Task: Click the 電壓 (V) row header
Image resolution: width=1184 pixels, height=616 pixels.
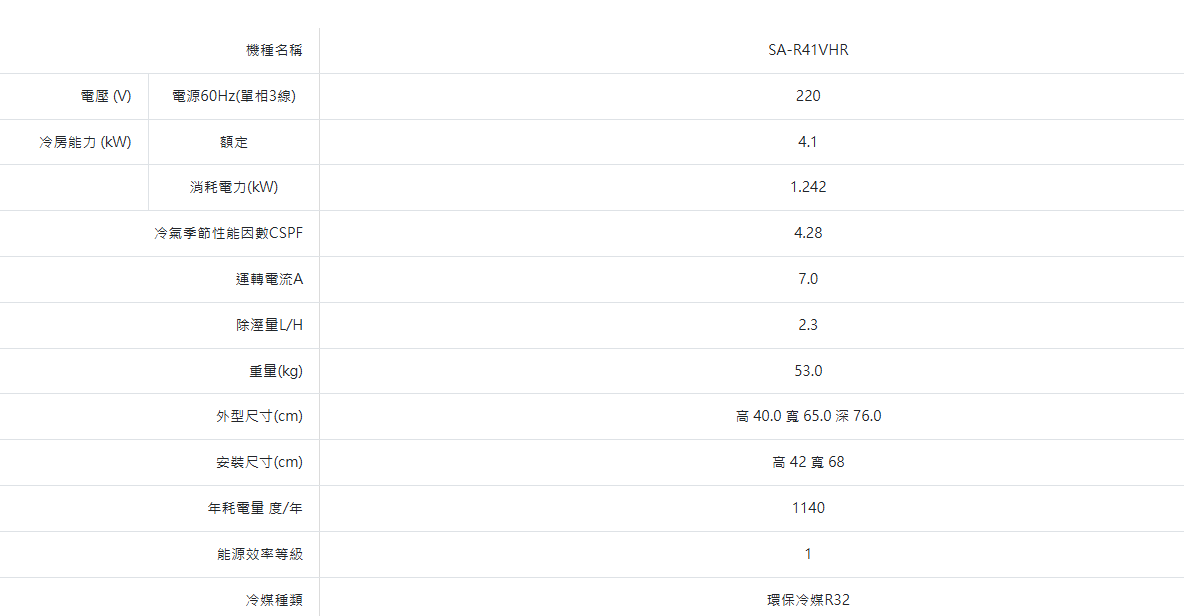Action: pyautogui.click(x=106, y=96)
